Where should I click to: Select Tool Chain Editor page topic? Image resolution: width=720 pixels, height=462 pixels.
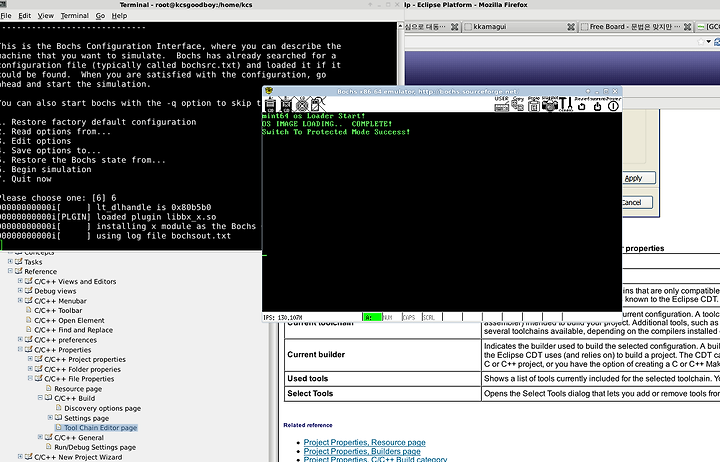(x=101, y=428)
